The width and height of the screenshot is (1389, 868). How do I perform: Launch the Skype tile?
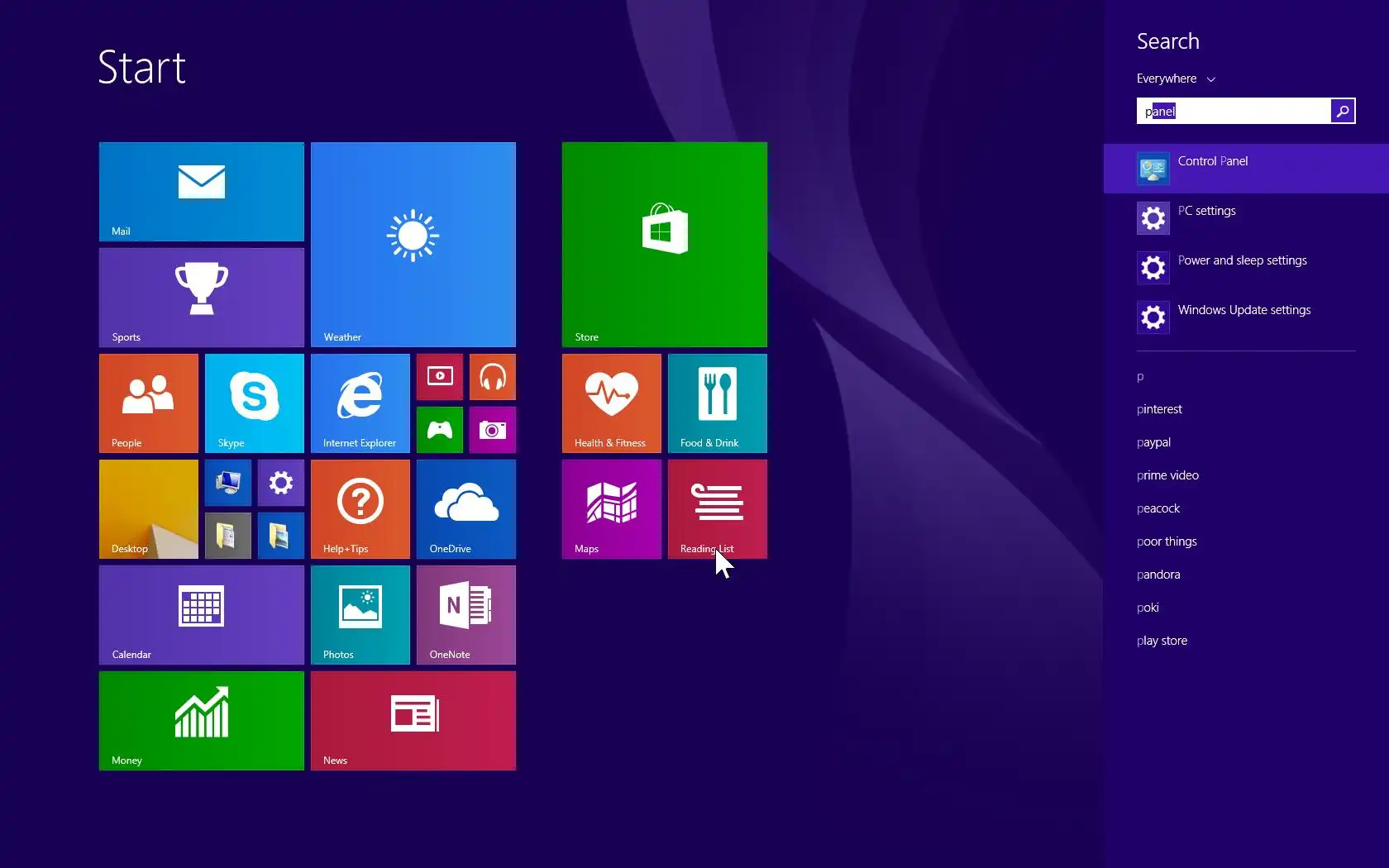tap(255, 403)
